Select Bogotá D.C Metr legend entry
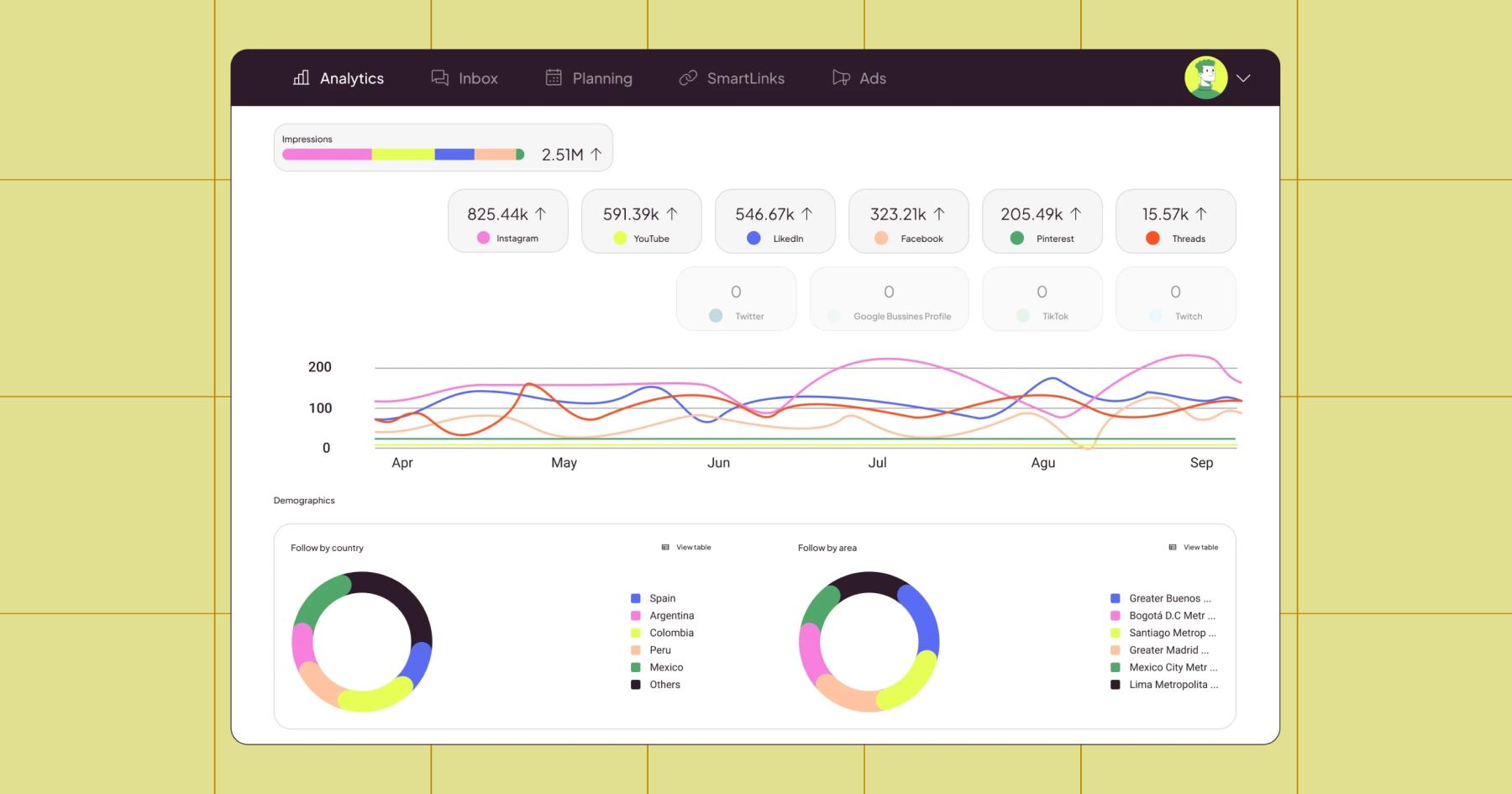The height and width of the screenshot is (794, 1512). click(1163, 616)
